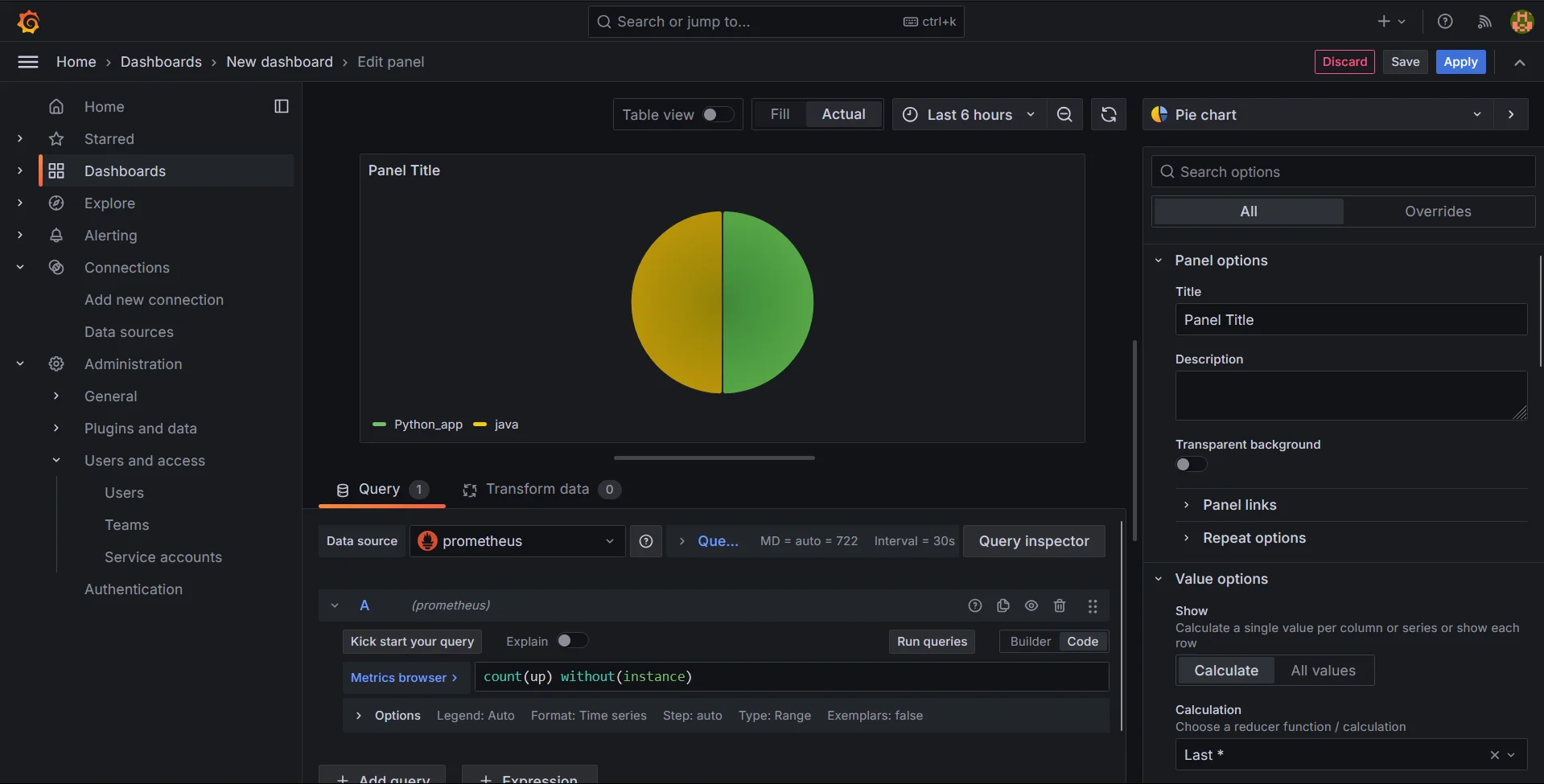Refresh the panel with the refresh icon
The width and height of the screenshot is (1544, 784).
(1109, 115)
